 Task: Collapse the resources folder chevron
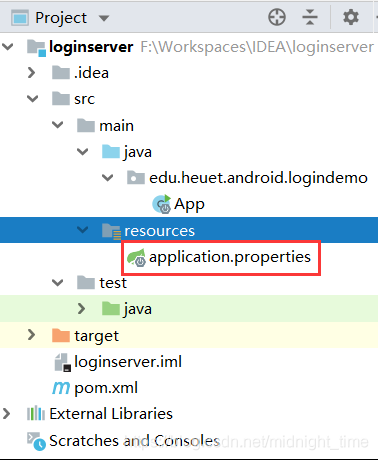[83, 230]
